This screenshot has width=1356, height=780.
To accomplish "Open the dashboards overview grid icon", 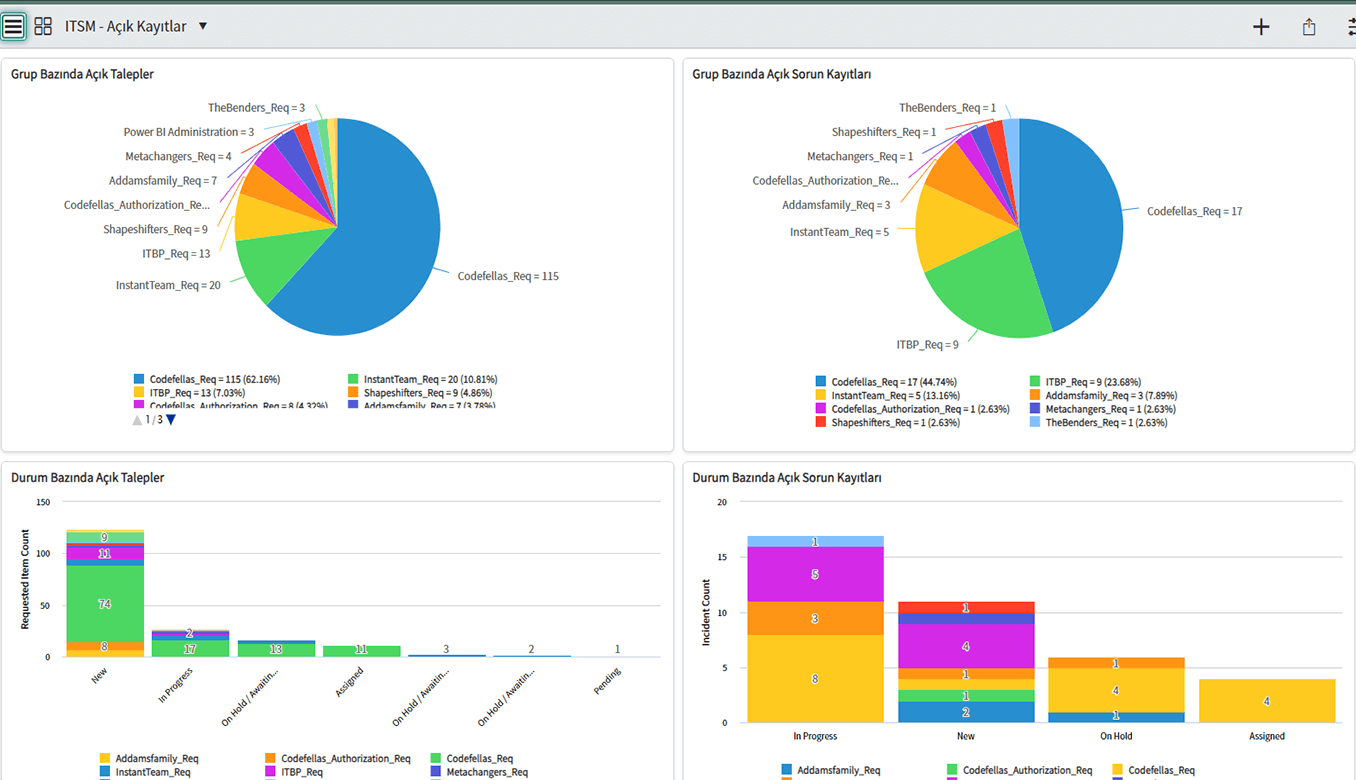I will pyautogui.click(x=43, y=27).
